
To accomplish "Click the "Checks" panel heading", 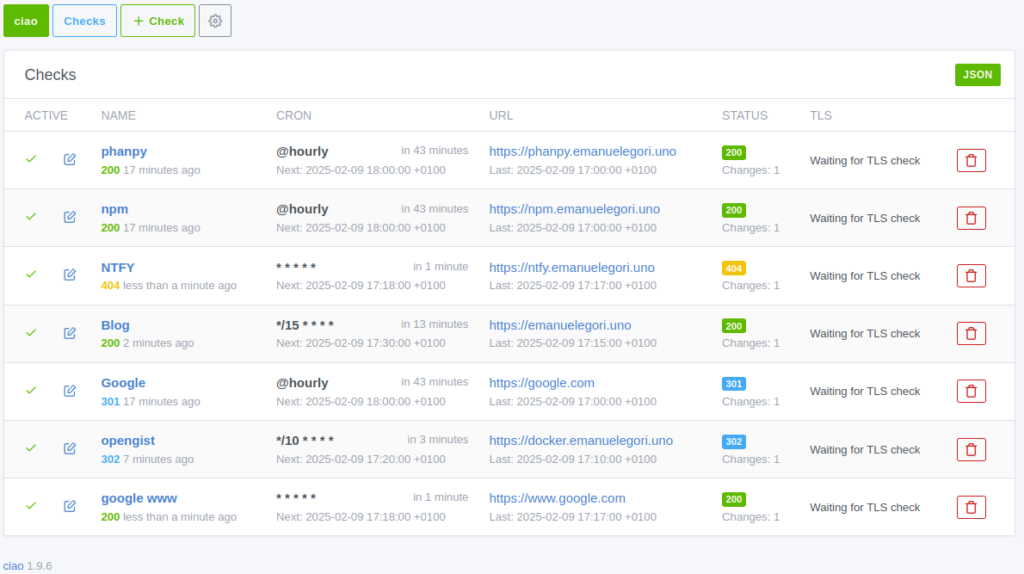I will [50, 75].
